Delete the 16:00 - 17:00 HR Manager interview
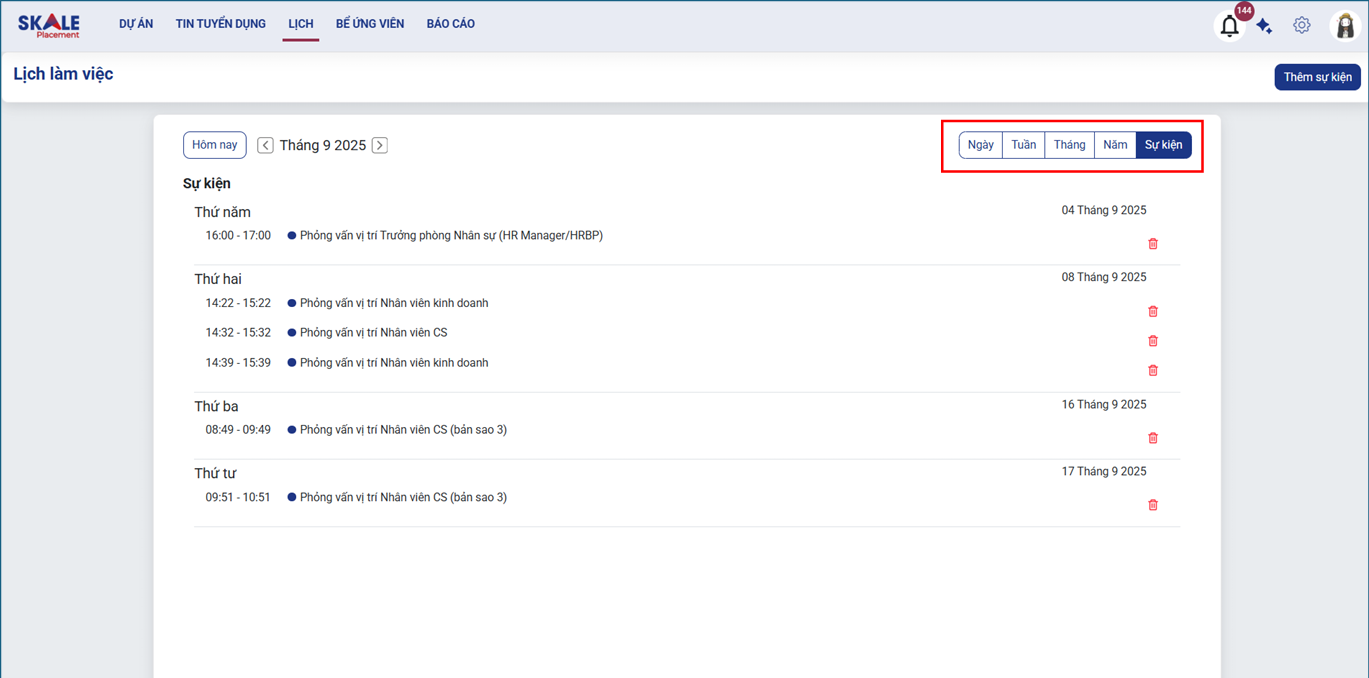 (x=1153, y=244)
